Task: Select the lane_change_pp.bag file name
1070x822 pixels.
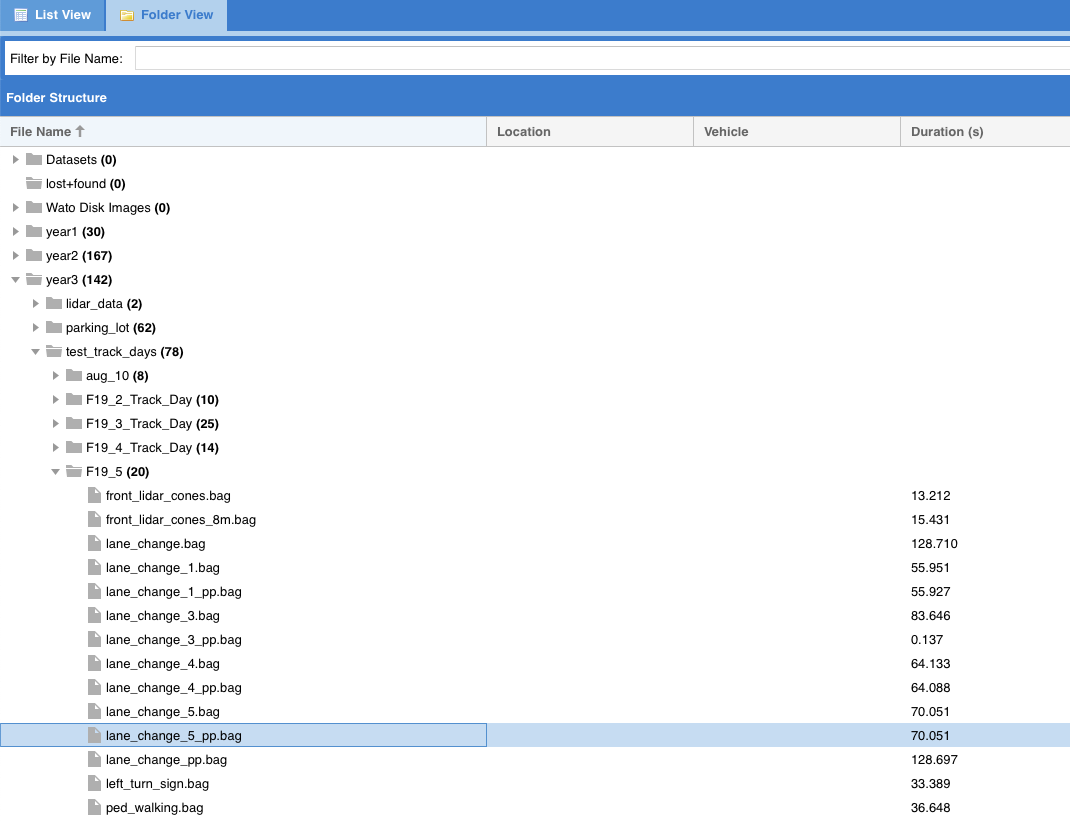Action: point(167,759)
